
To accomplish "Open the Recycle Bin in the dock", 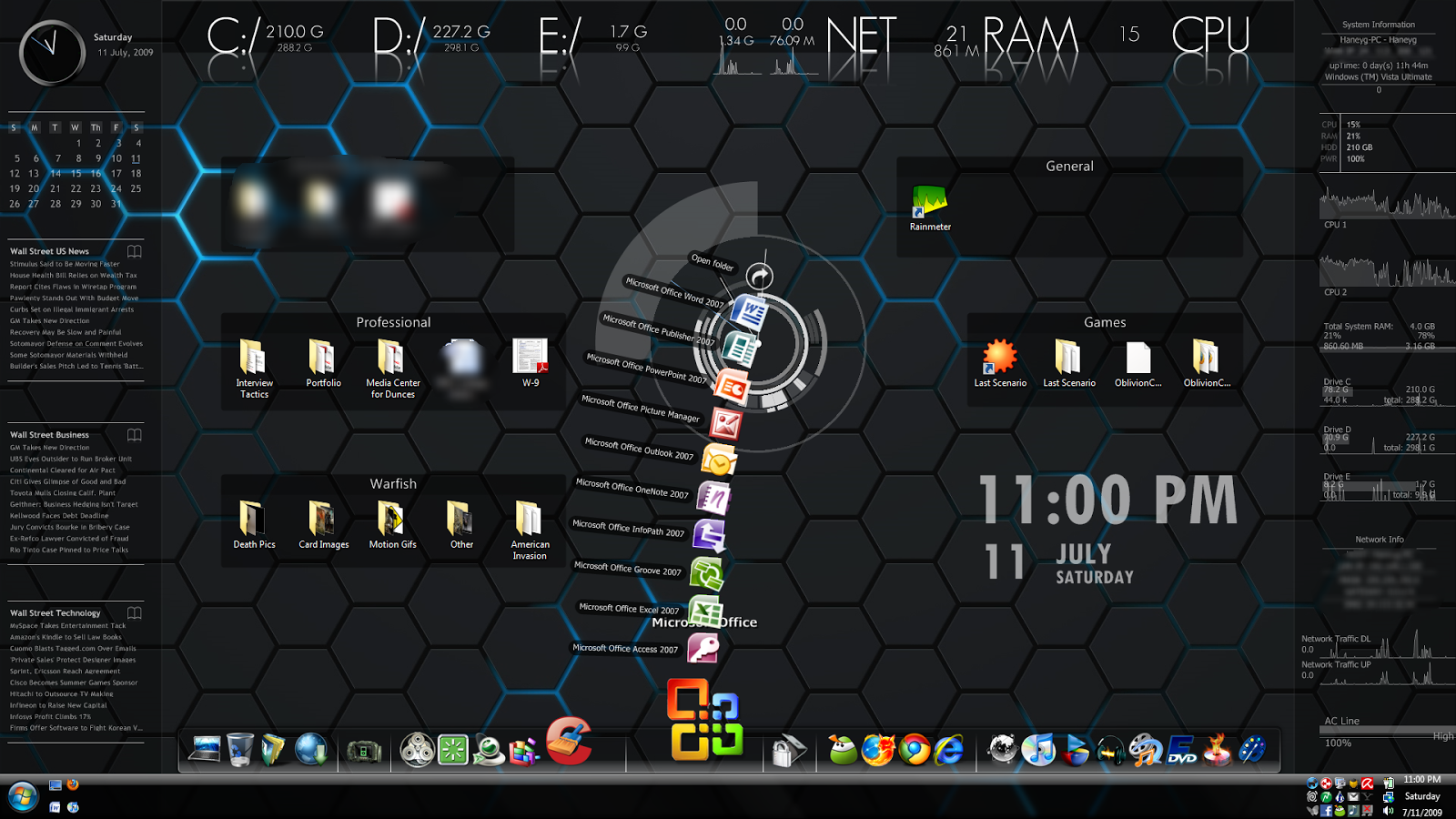I will click(x=240, y=749).
